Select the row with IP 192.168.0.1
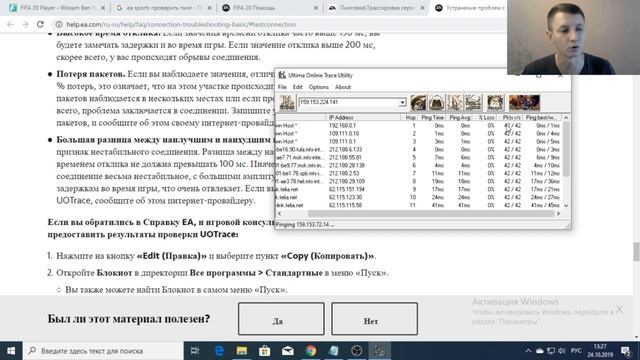 (x=419, y=126)
